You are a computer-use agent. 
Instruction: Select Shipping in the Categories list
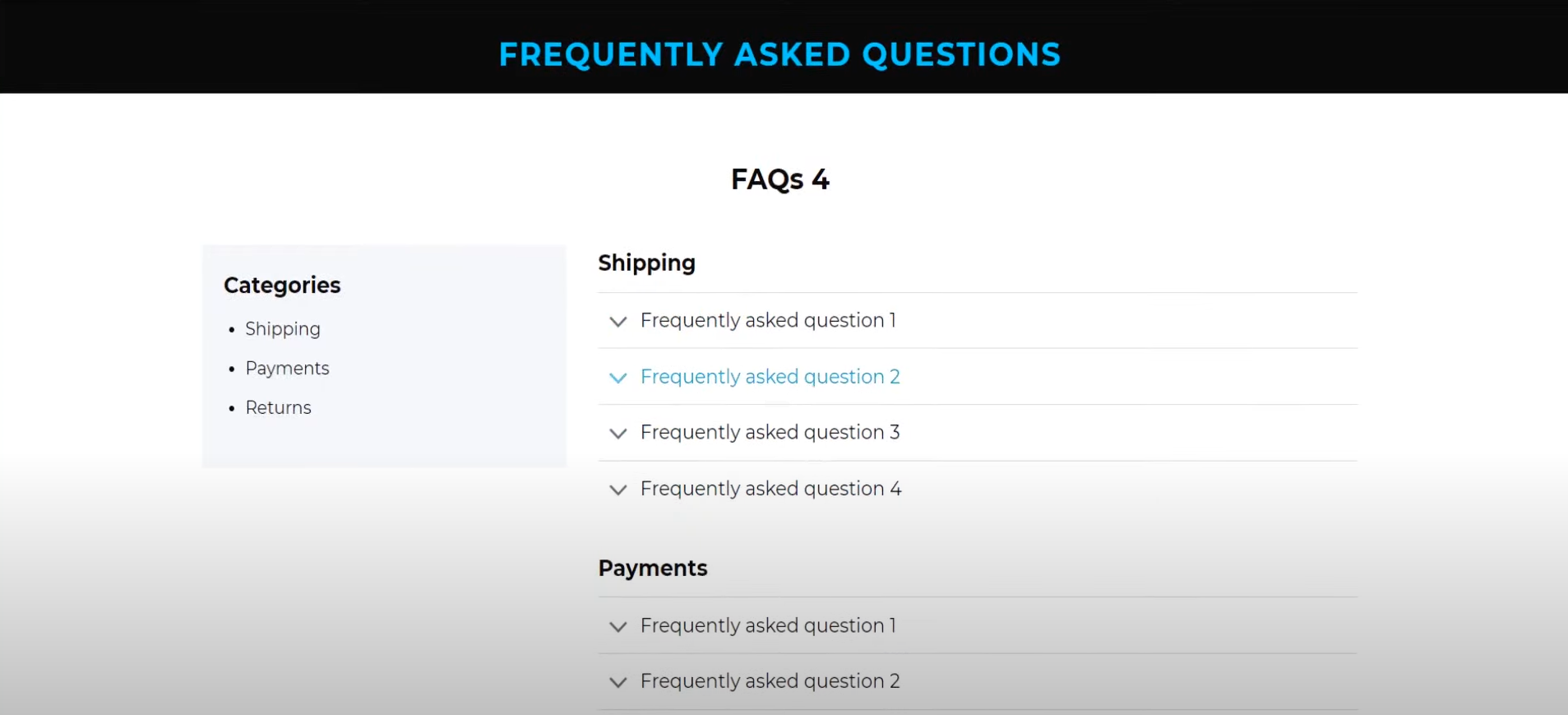click(283, 329)
